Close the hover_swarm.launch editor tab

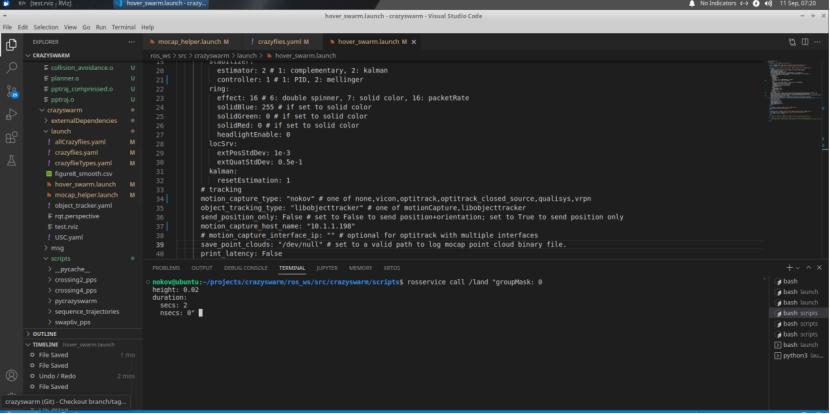(413, 42)
